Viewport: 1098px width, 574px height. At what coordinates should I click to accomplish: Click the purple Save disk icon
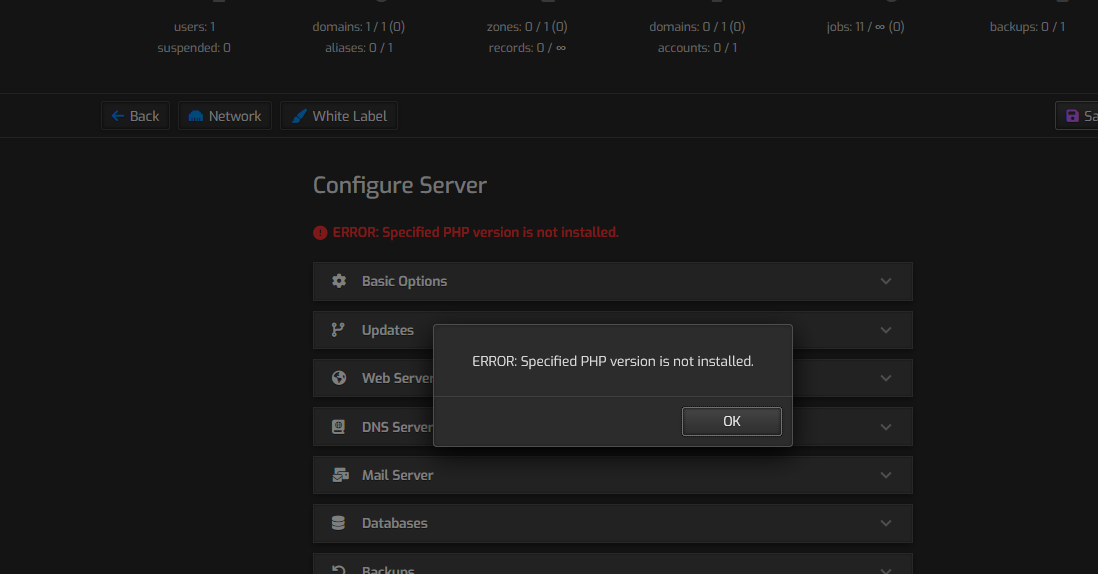click(x=1073, y=116)
